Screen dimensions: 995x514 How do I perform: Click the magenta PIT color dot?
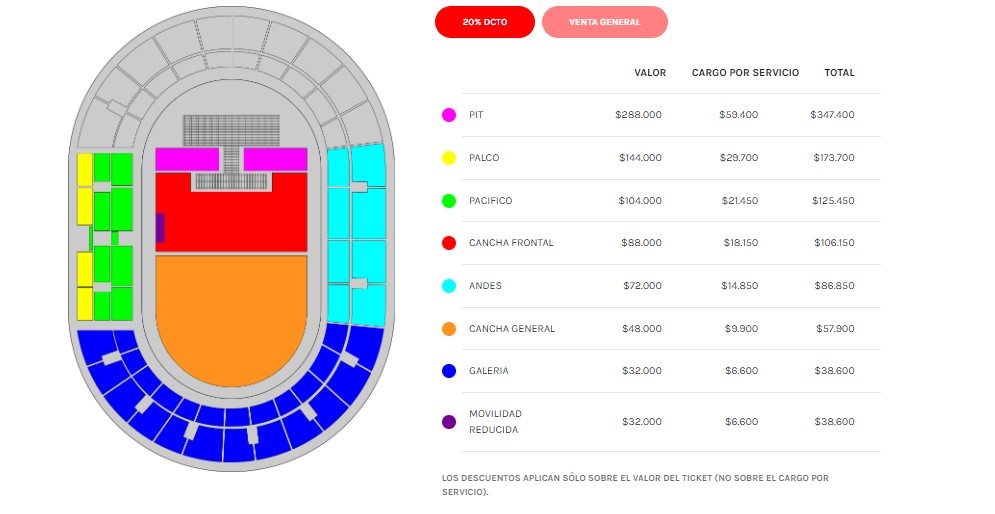coord(449,115)
